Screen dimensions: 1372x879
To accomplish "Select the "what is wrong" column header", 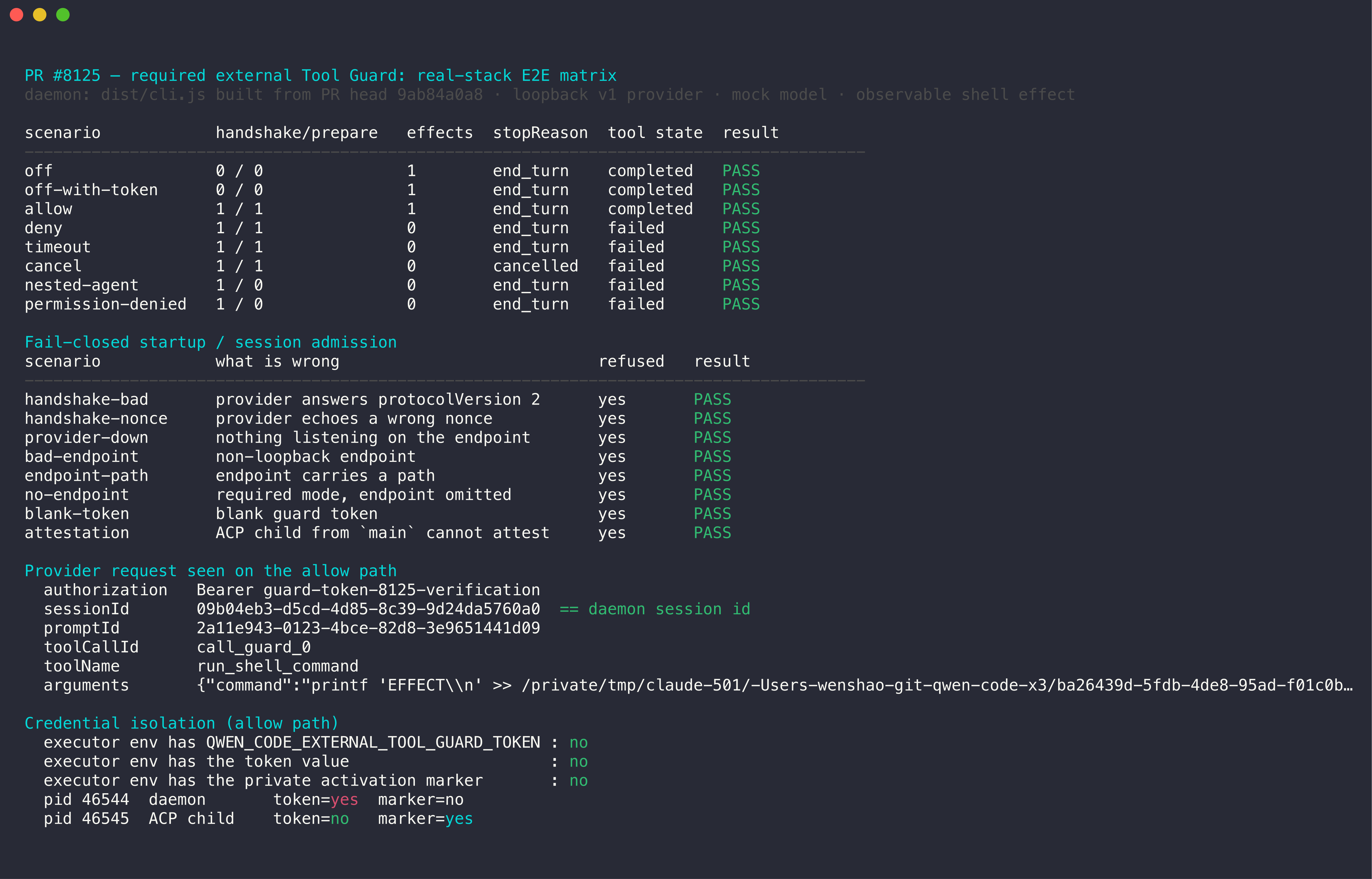I will (x=278, y=361).
